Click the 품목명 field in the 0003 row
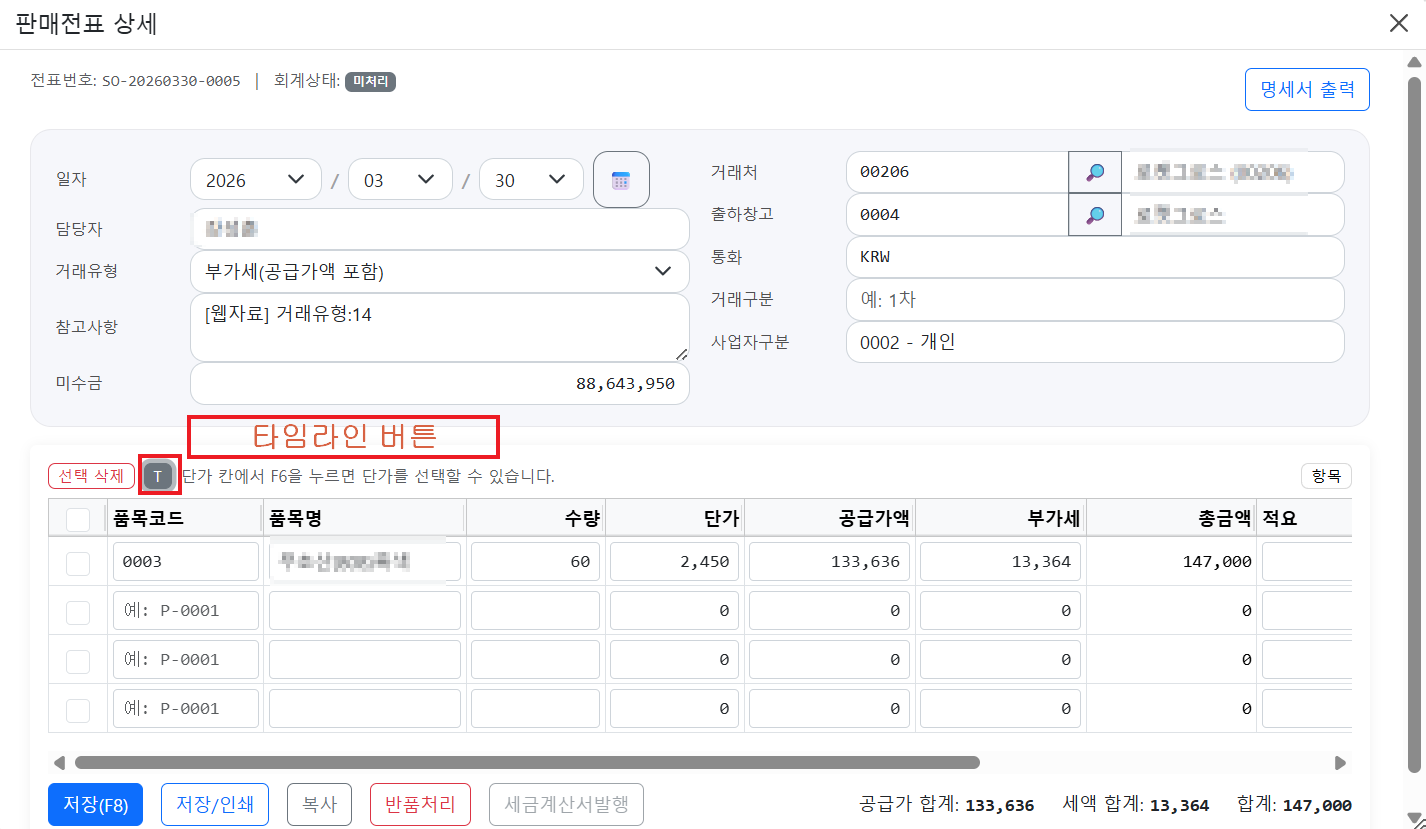 pos(365,562)
